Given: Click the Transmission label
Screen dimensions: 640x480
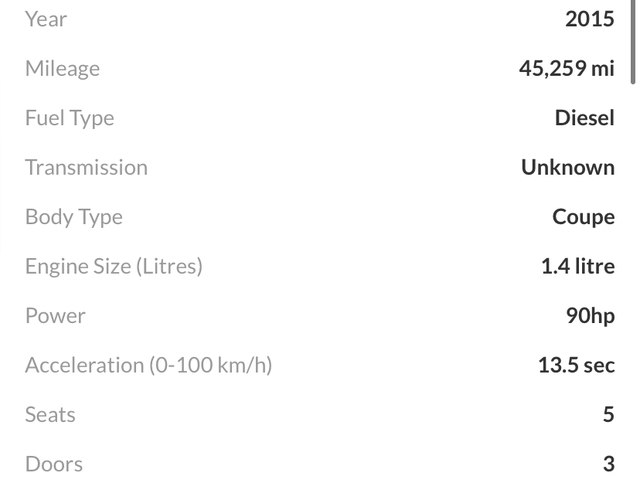Looking at the screenshot, I should click(86, 167).
